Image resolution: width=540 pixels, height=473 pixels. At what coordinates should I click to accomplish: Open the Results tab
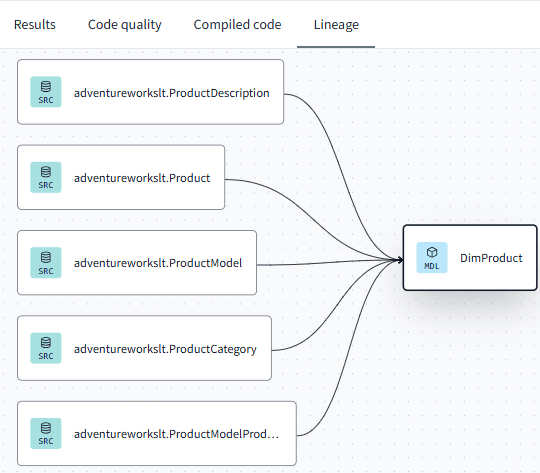34,24
